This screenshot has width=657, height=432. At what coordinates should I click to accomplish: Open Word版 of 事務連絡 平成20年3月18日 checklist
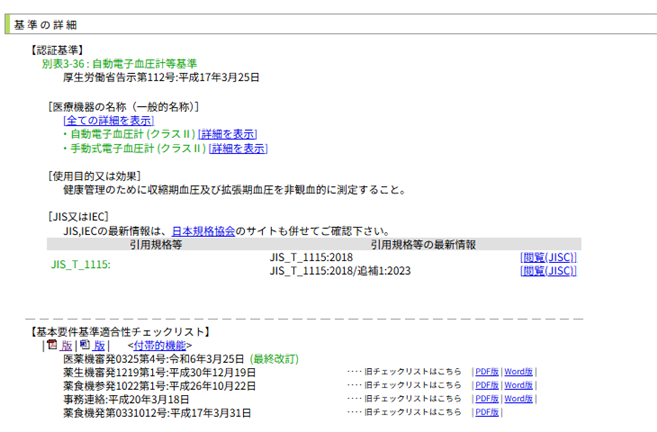[518, 398]
